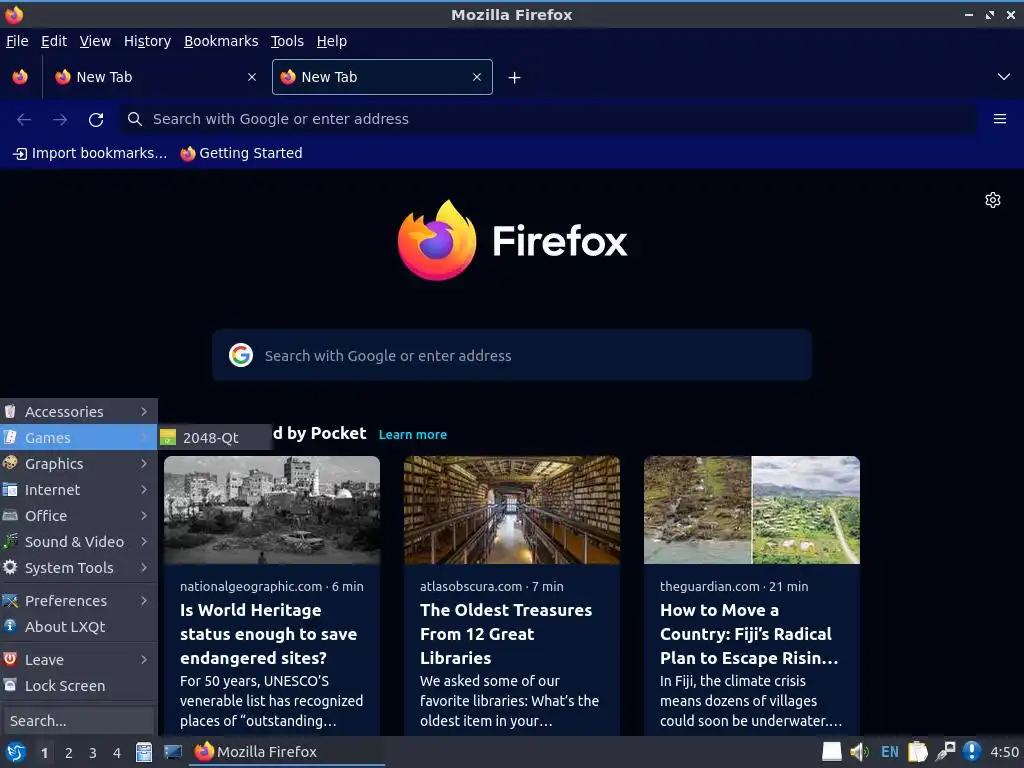Open the Tools menu
The height and width of the screenshot is (768, 1024).
(x=287, y=41)
